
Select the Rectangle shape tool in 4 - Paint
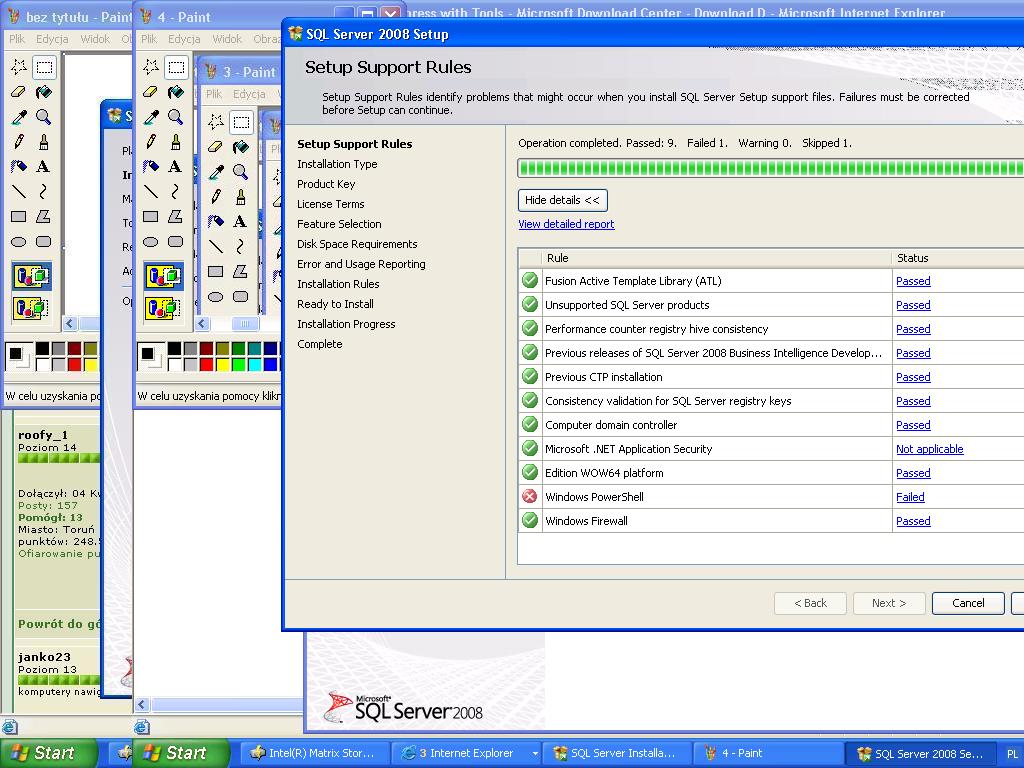coord(151,216)
